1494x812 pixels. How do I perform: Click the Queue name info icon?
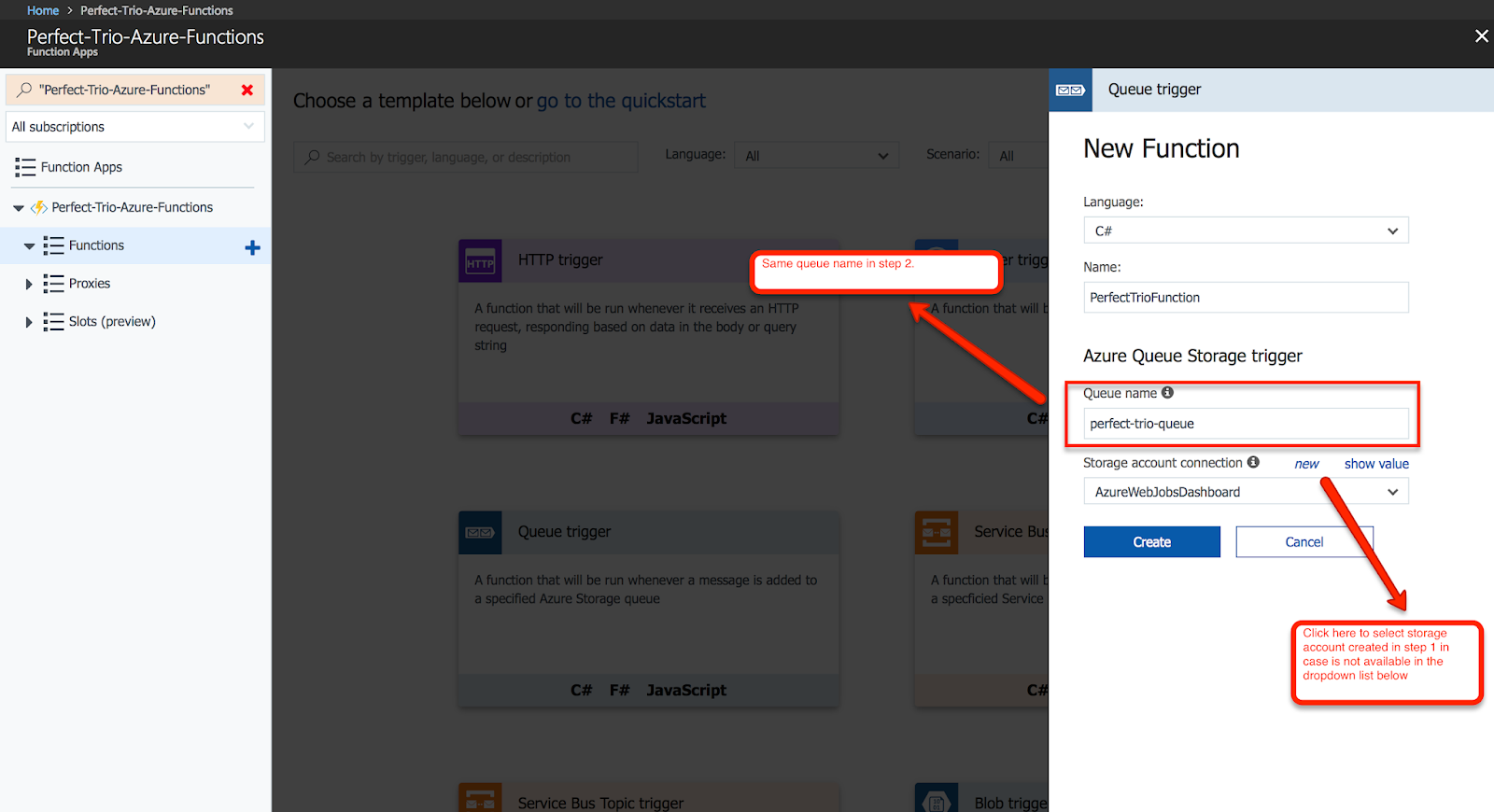[x=1167, y=393]
